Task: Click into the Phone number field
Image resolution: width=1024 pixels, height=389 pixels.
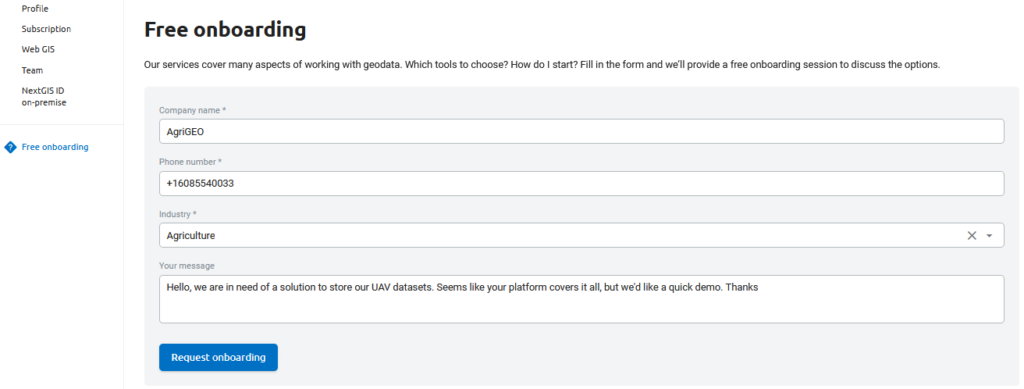Action: [x=581, y=183]
